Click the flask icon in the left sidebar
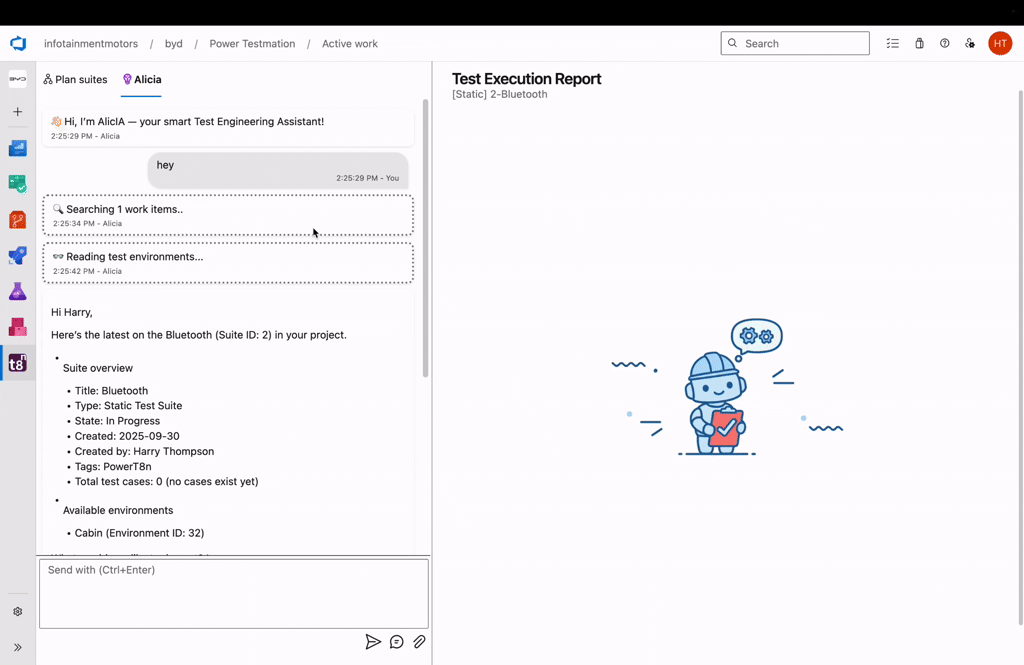Image resolution: width=1024 pixels, height=665 pixels. coord(17,291)
